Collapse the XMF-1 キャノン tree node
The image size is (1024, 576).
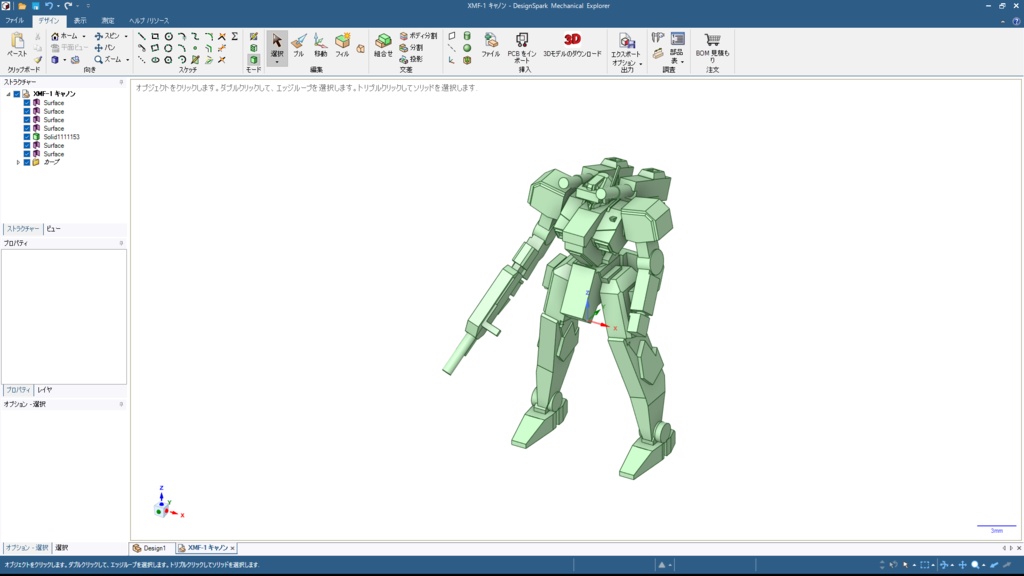pyautogui.click(x=8, y=94)
